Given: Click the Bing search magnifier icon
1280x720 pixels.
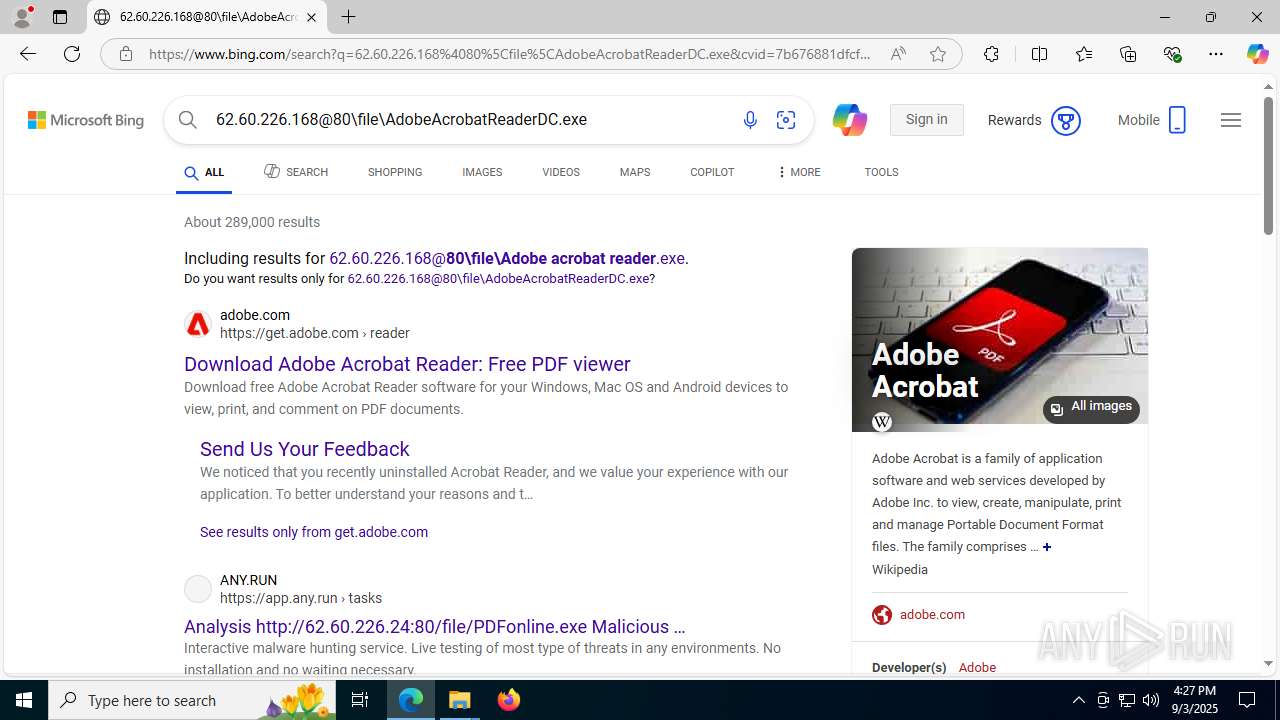Looking at the screenshot, I should [188, 120].
